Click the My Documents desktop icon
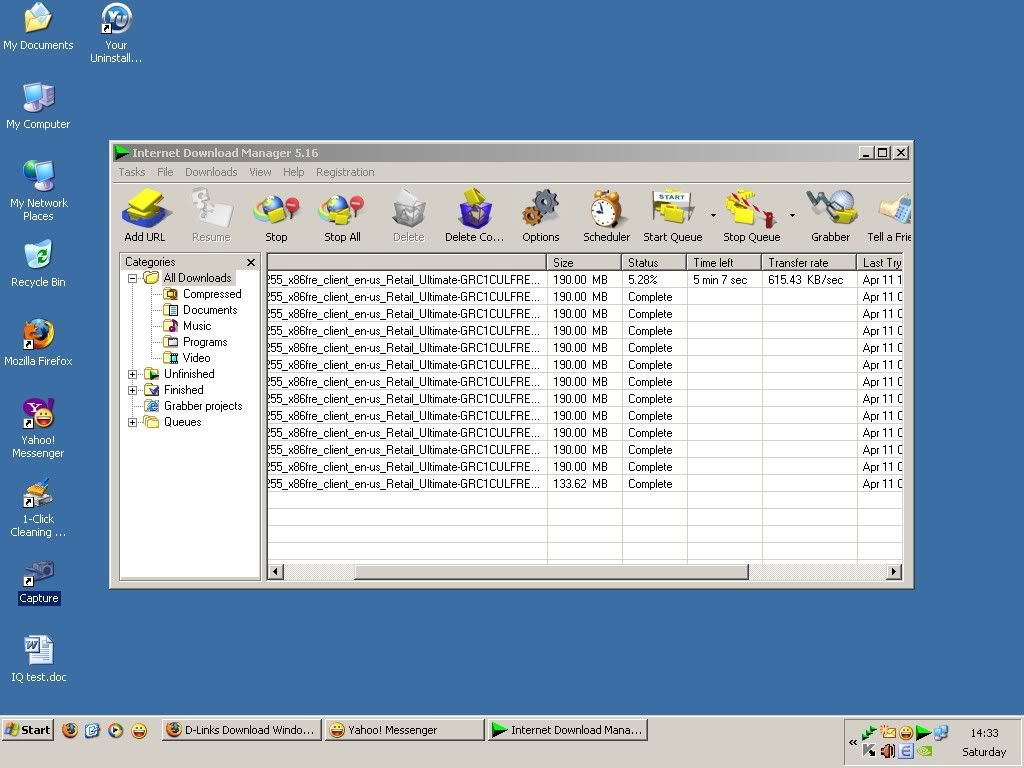Screen dimensions: 1024x768 38,27
